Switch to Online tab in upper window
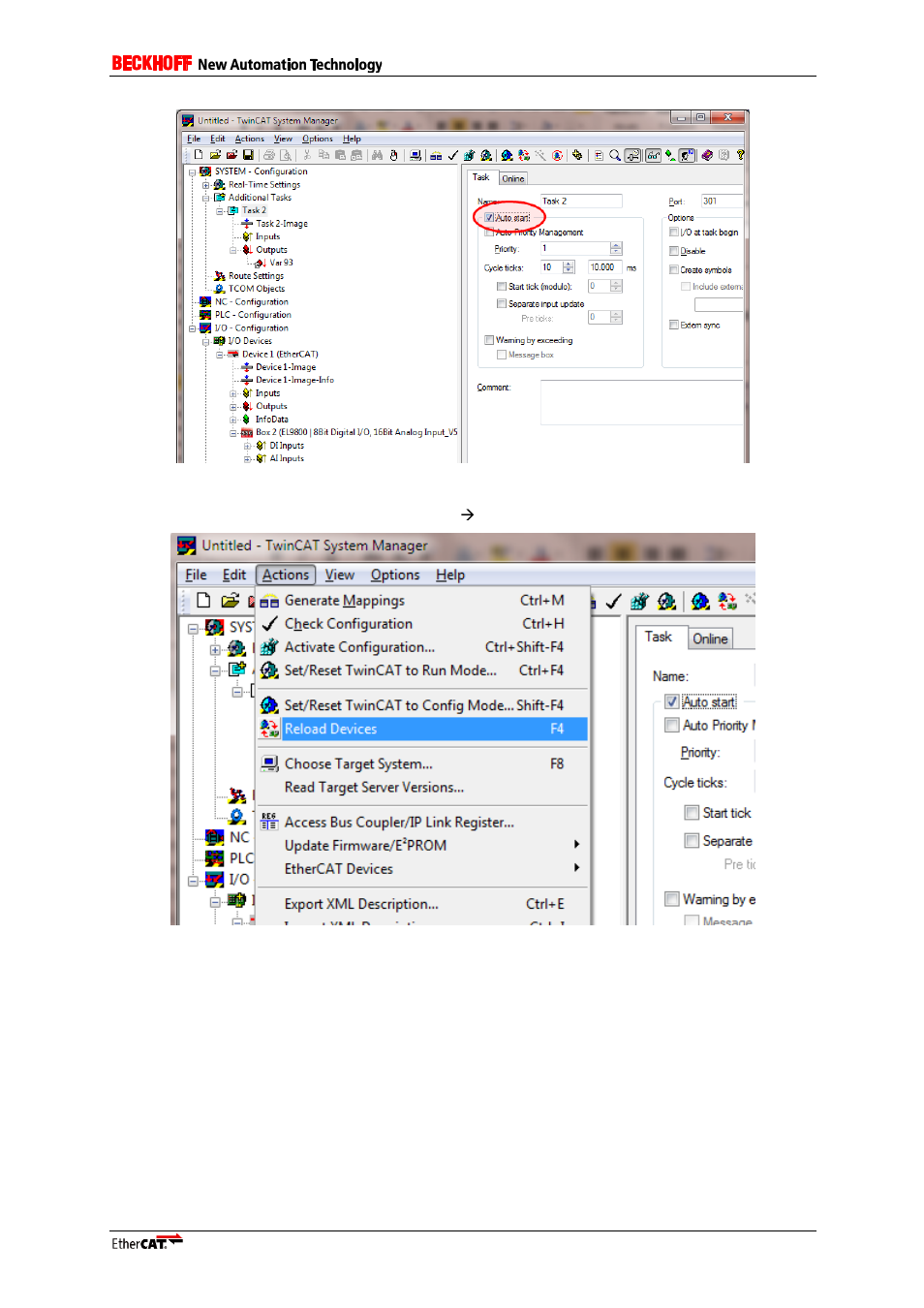The height and width of the screenshot is (1308, 924). coord(513,178)
